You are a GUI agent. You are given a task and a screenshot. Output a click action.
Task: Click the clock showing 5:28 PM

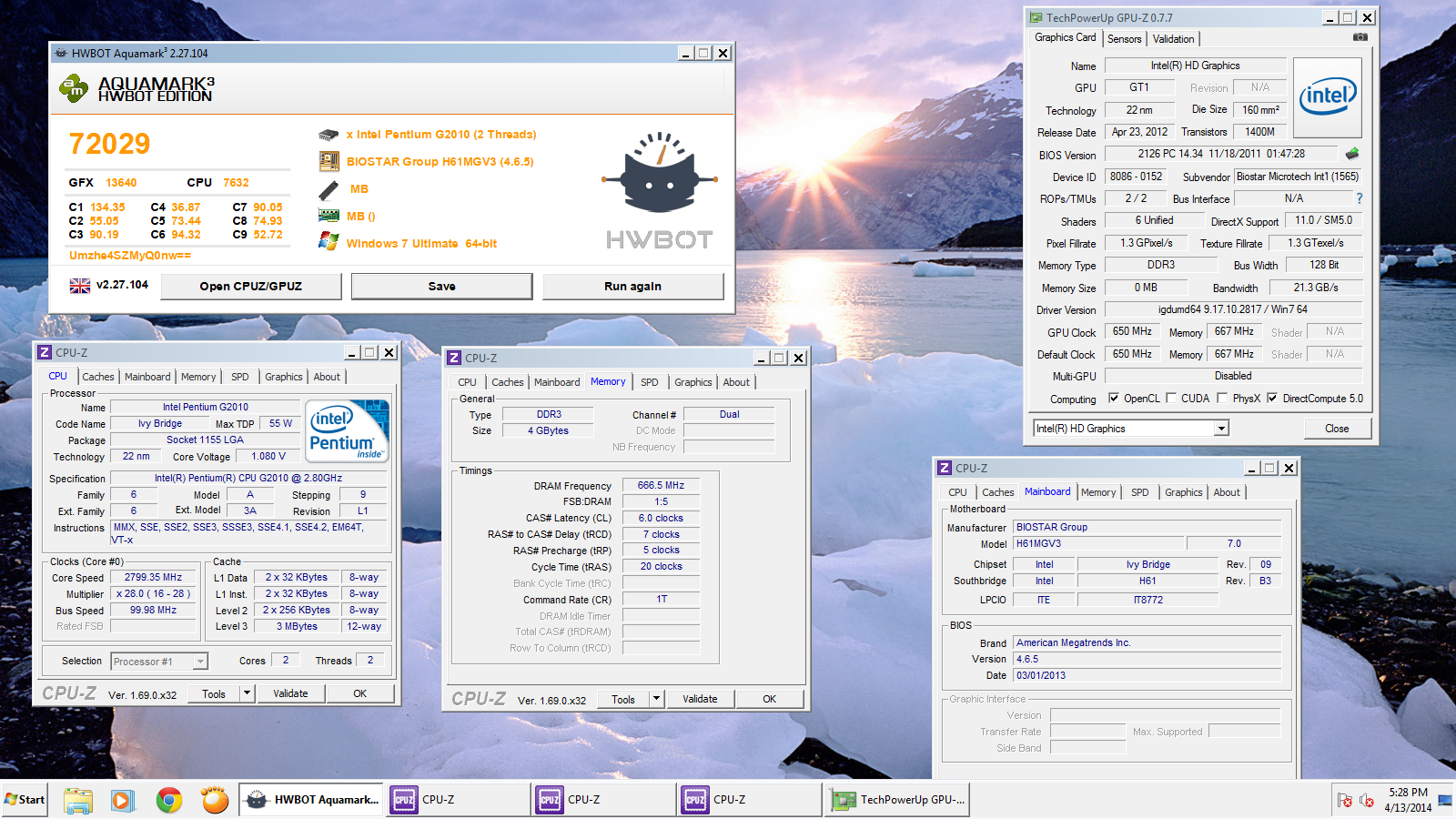coord(1408,793)
